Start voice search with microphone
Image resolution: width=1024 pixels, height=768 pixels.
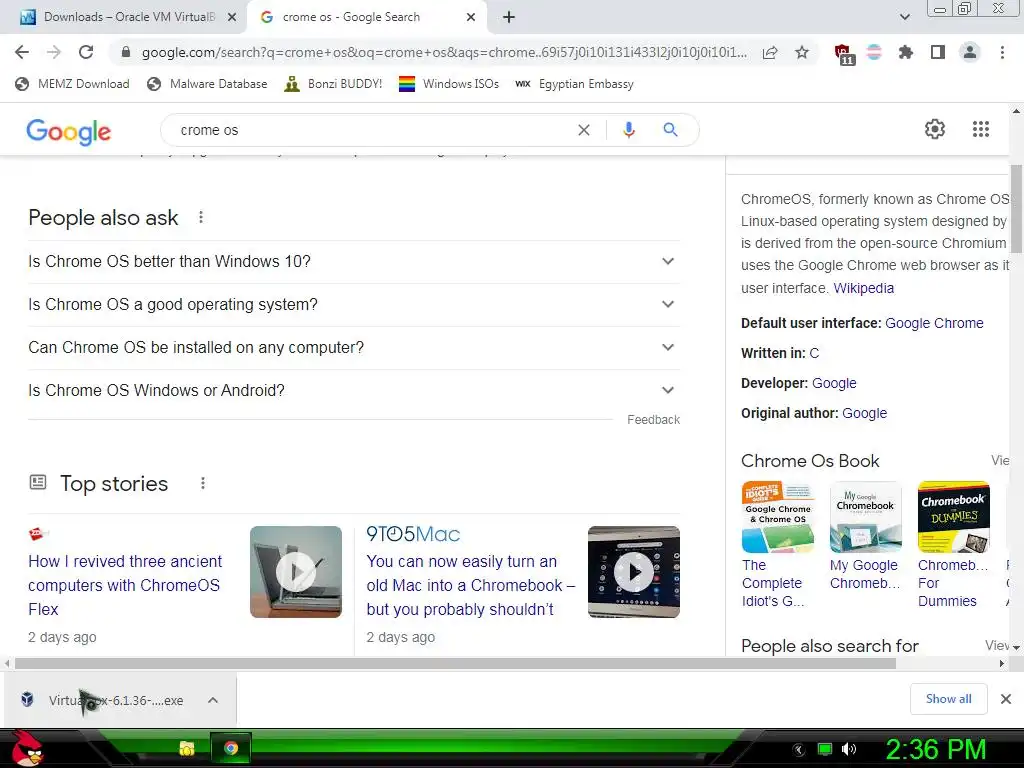click(628, 130)
